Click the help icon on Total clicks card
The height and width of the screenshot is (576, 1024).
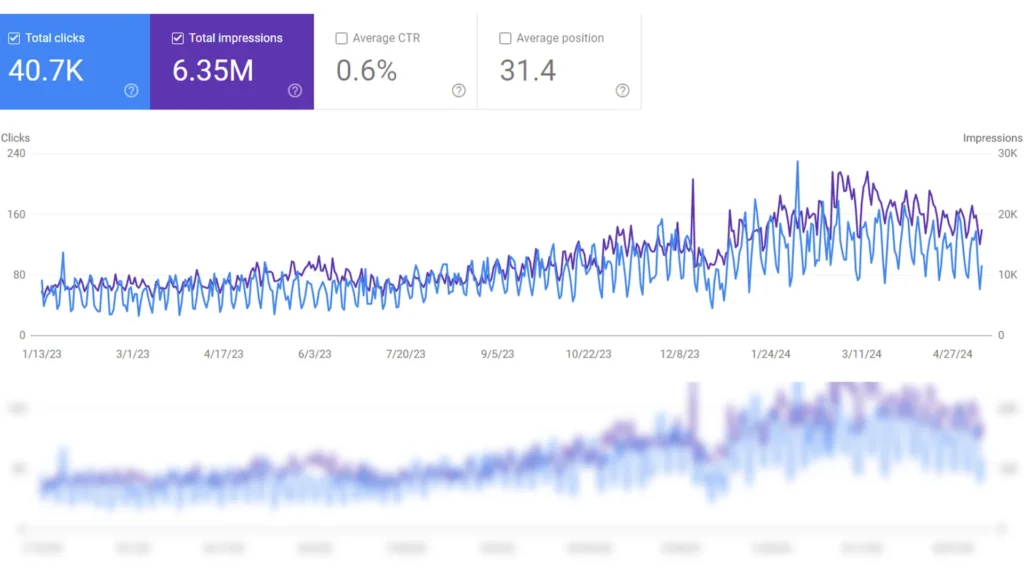point(131,91)
